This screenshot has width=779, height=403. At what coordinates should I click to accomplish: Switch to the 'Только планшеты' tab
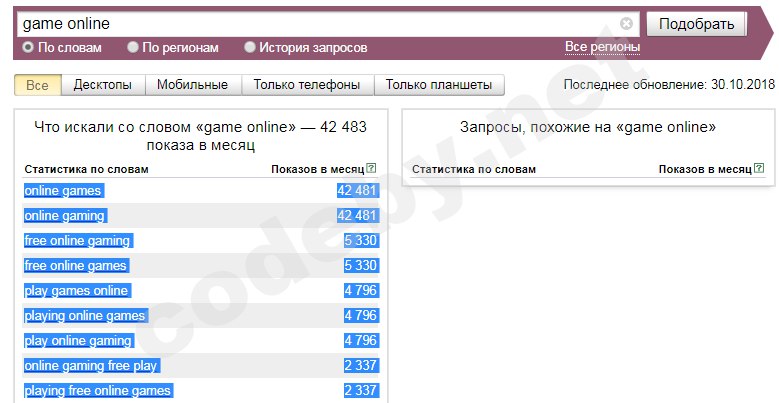(439, 85)
